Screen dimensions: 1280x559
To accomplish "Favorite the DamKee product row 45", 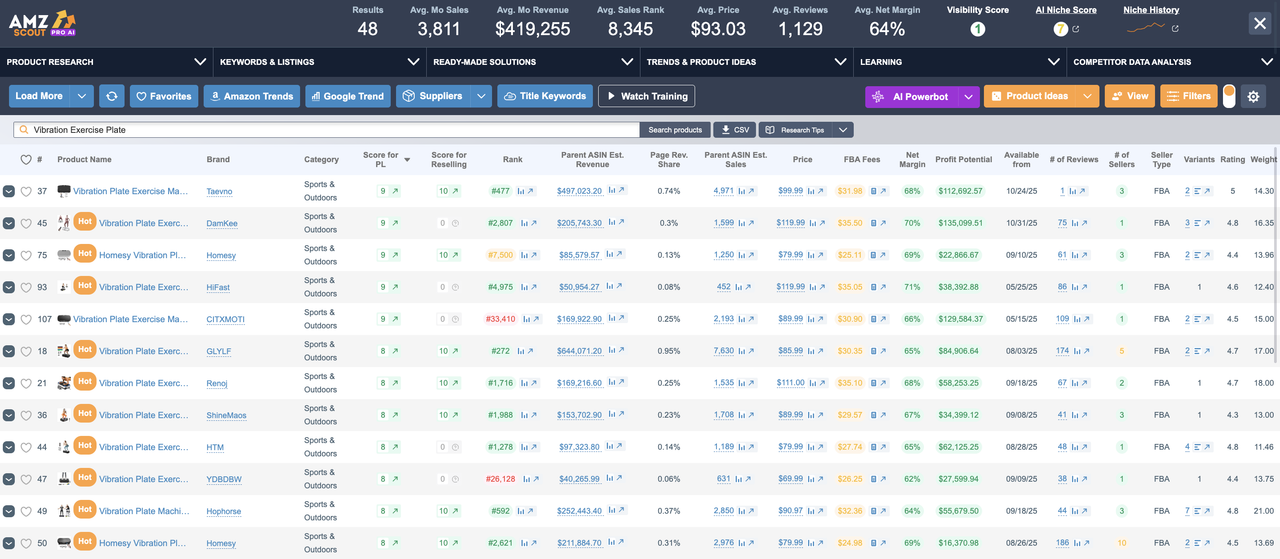I will [26, 223].
